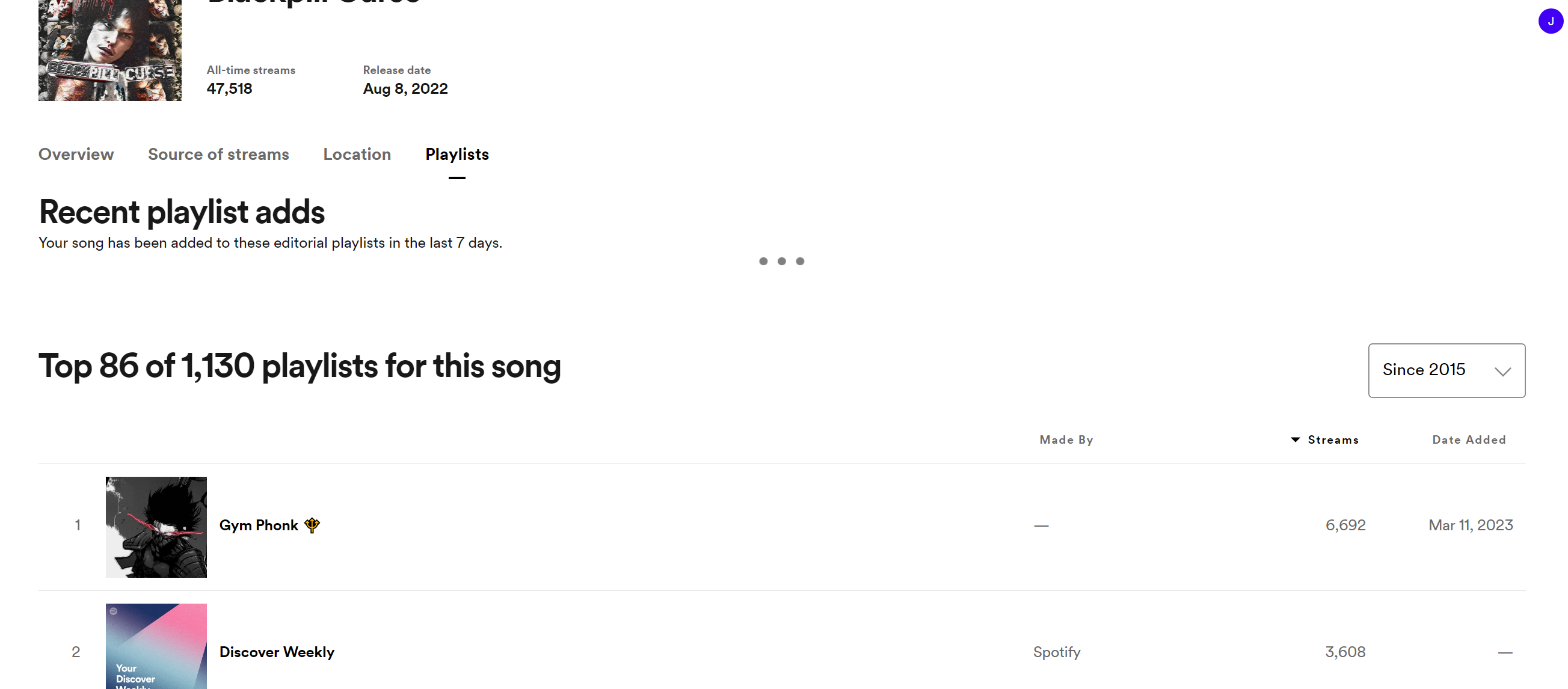This screenshot has height=689, width=1568.
Task: Expand the Since 2015 time range dropdown
Action: click(x=1446, y=370)
